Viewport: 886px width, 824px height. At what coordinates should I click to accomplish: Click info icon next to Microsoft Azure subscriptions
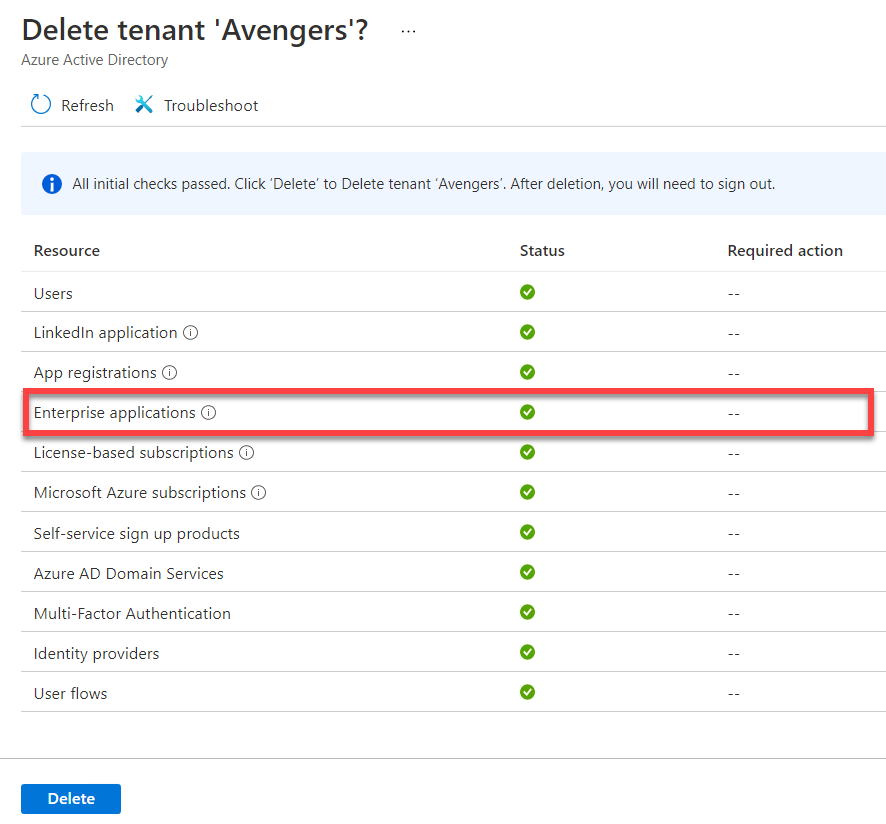[x=258, y=493]
